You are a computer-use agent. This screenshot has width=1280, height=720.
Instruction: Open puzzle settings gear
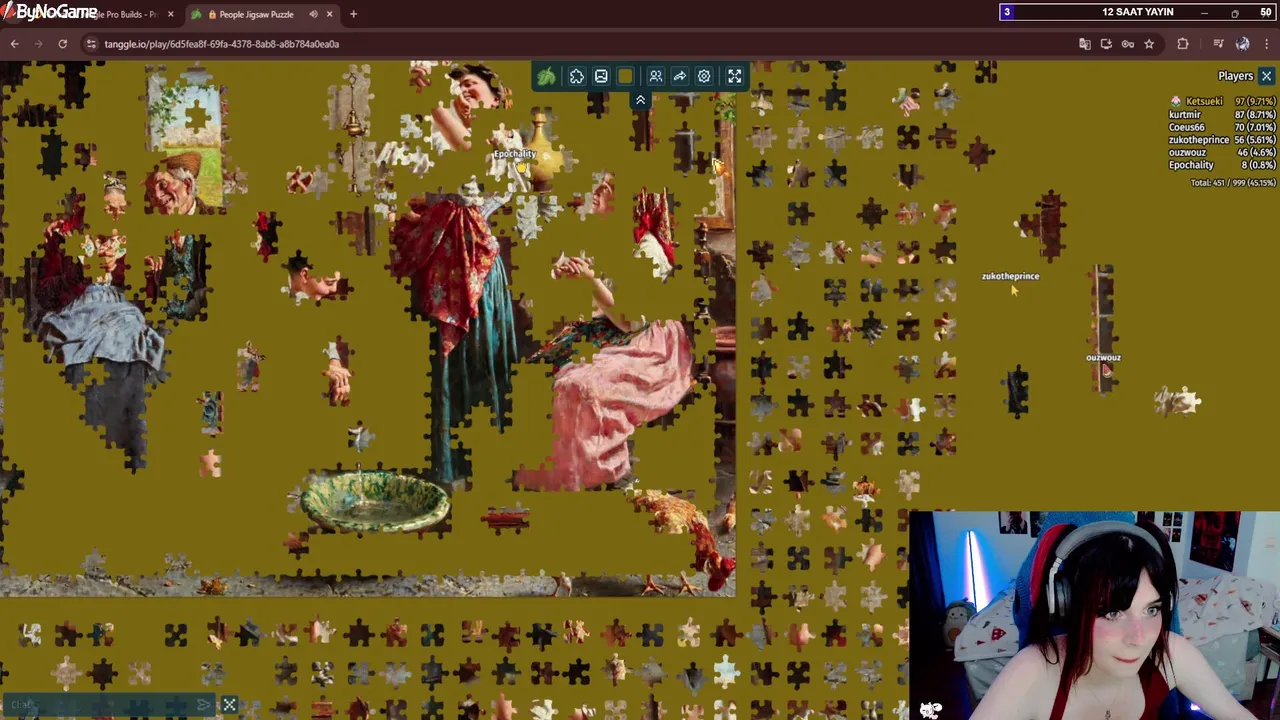pos(704,76)
